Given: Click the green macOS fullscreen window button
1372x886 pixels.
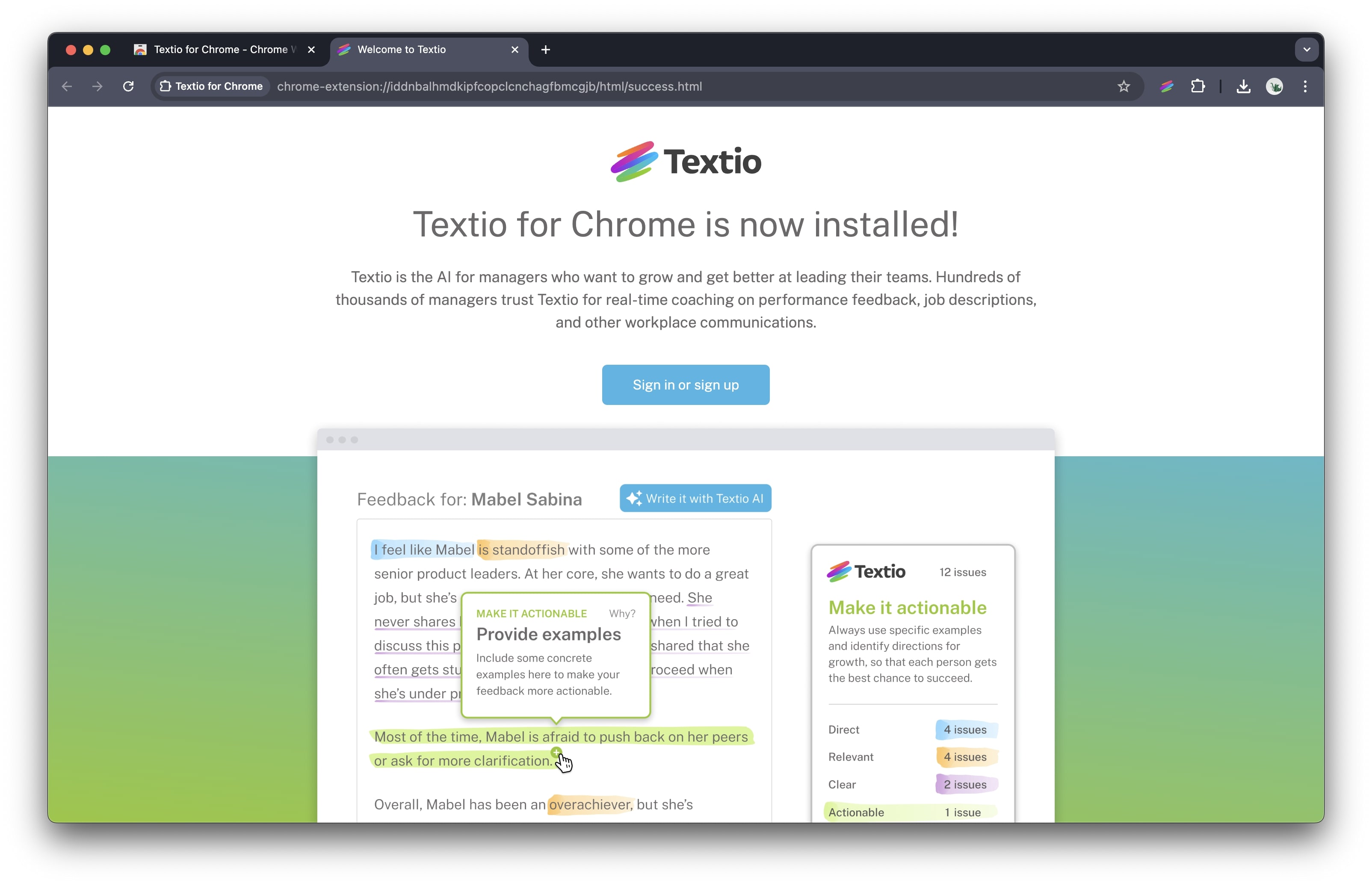Looking at the screenshot, I should click(x=105, y=50).
